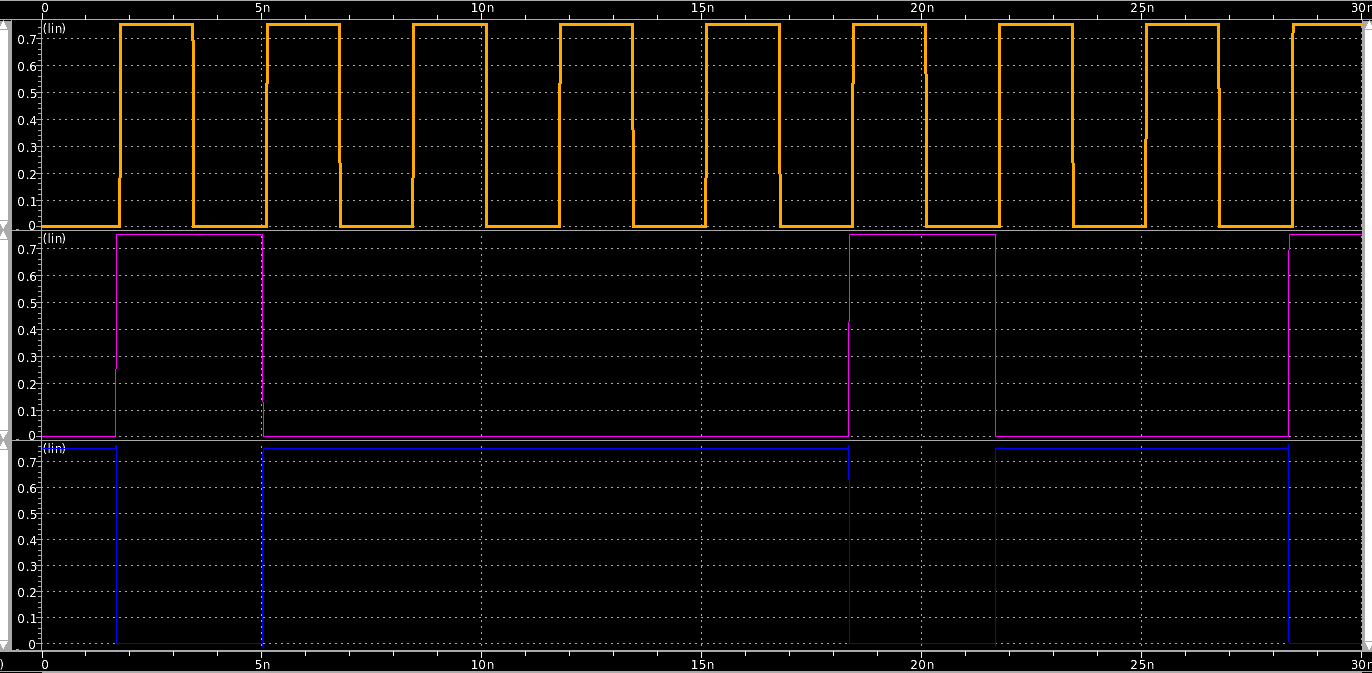Click the 15n mark on the top time axis
1372x673 pixels.
click(702, 7)
